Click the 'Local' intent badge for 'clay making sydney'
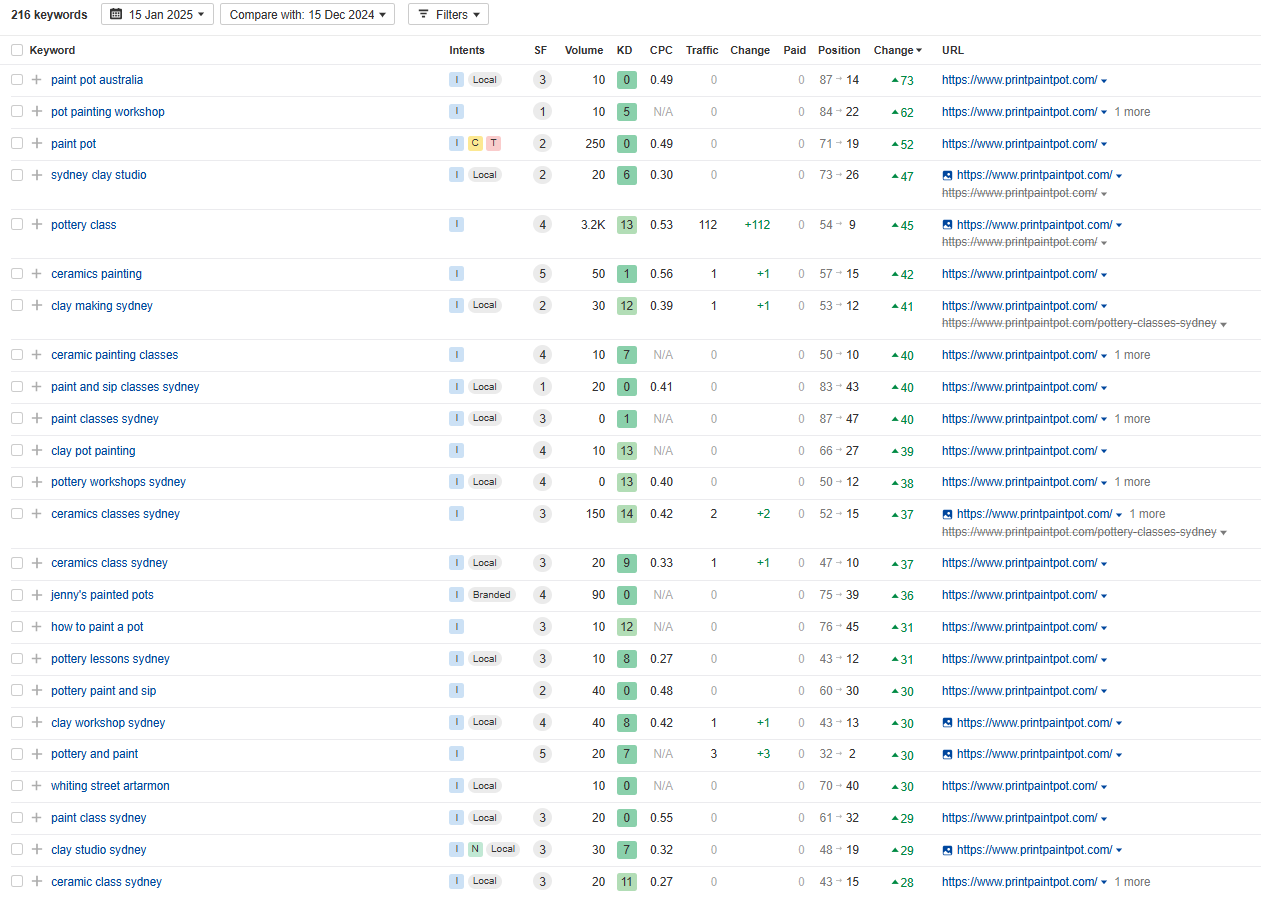This screenshot has width=1261, height=898. (x=484, y=306)
